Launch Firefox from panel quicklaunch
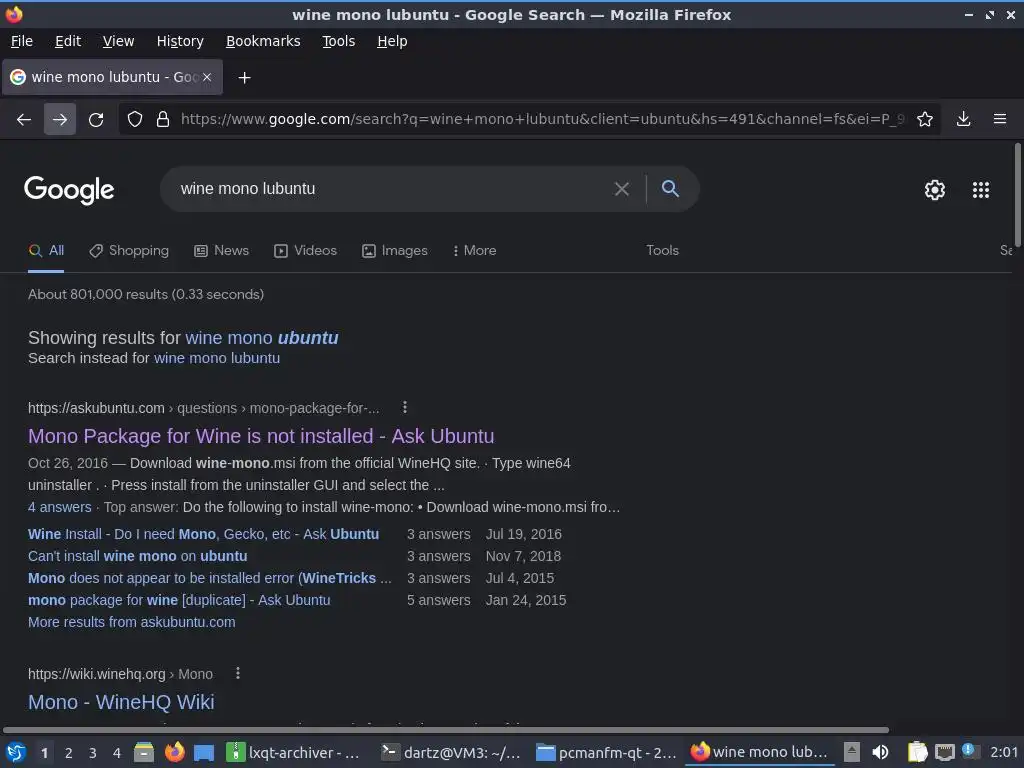 coord(174,752)
